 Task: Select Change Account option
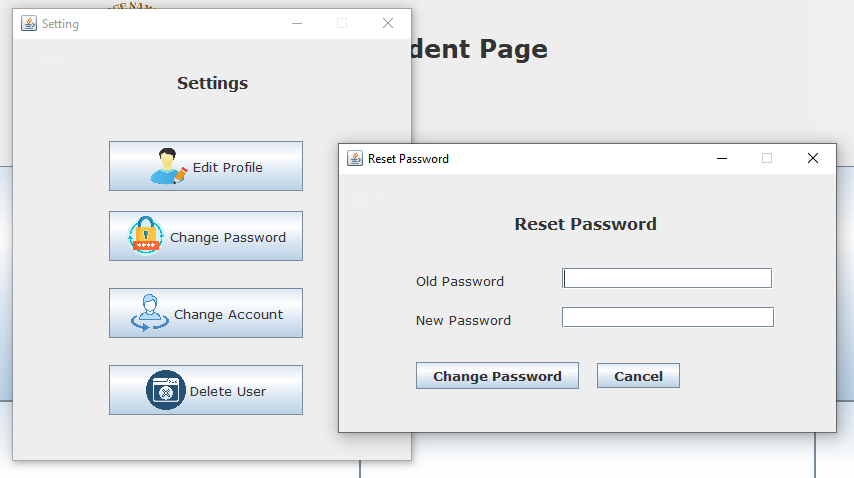[206, 313]
